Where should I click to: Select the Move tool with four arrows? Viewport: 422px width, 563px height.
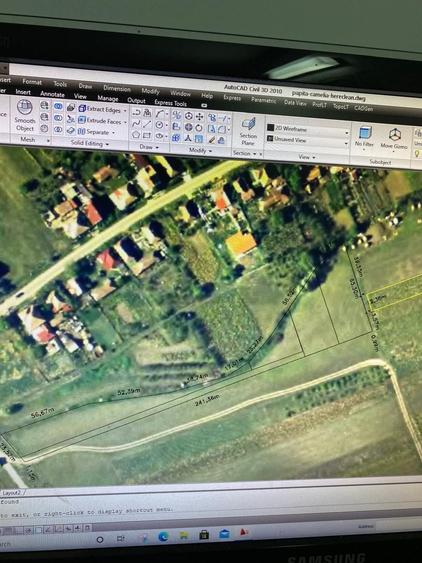[199, 117]
